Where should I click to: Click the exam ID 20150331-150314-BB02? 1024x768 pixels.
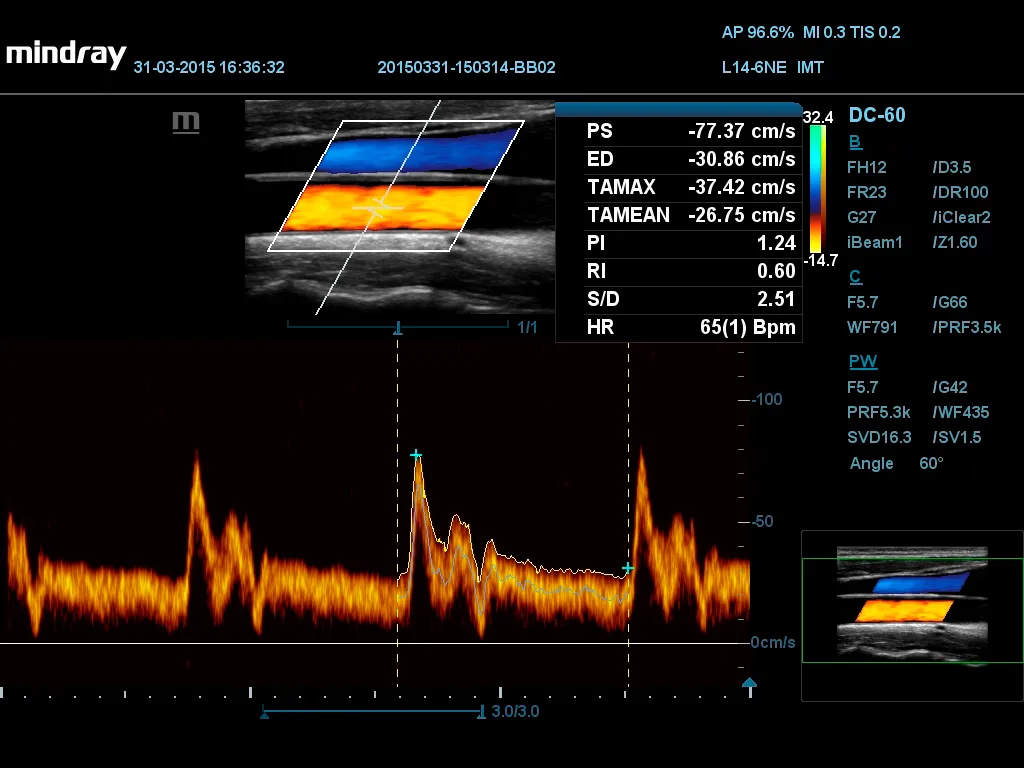tap(466, 68)
